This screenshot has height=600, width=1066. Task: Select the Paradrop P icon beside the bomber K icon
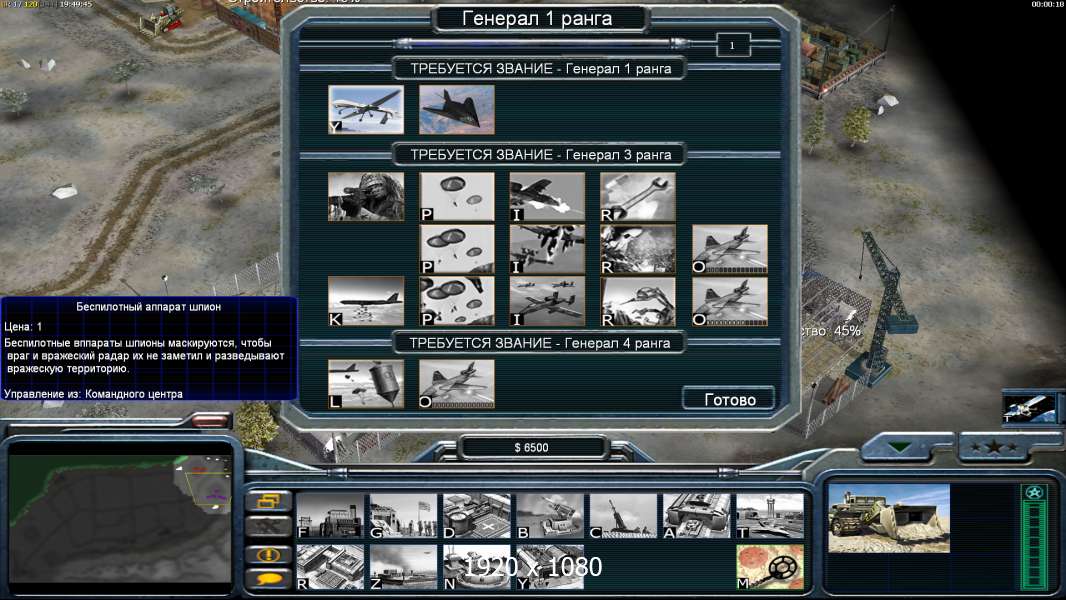457,301
